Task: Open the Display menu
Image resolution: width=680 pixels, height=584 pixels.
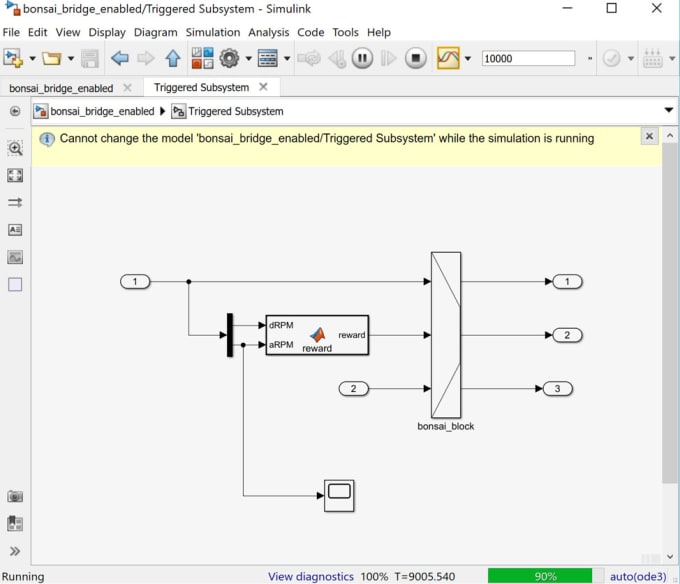Action: [x=107, y=33]
